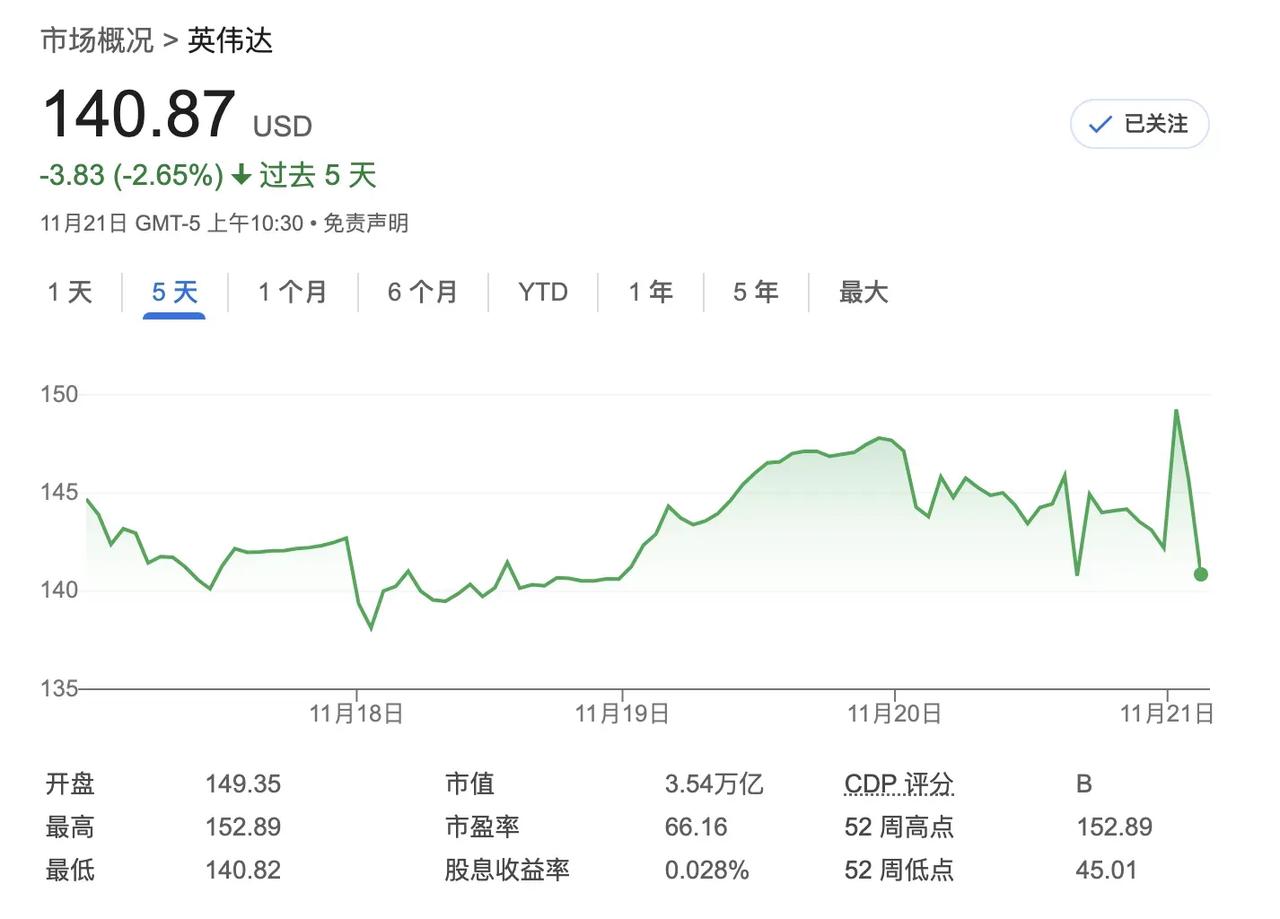The image size is (1280, 919).
Task: Click the 最高 value 152.89
Action: [x=243, y=828]
